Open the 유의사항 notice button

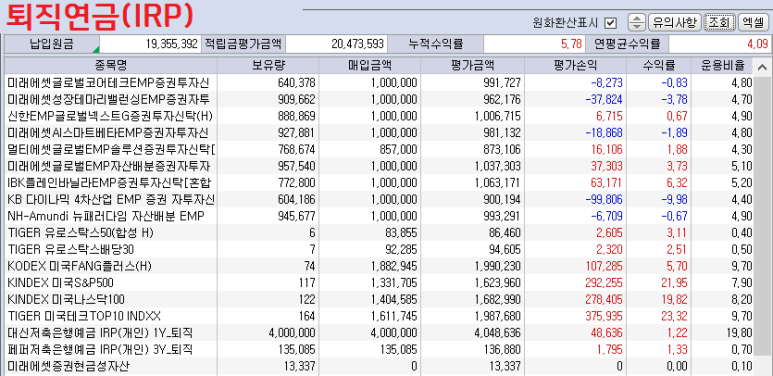tap(674, 22)
